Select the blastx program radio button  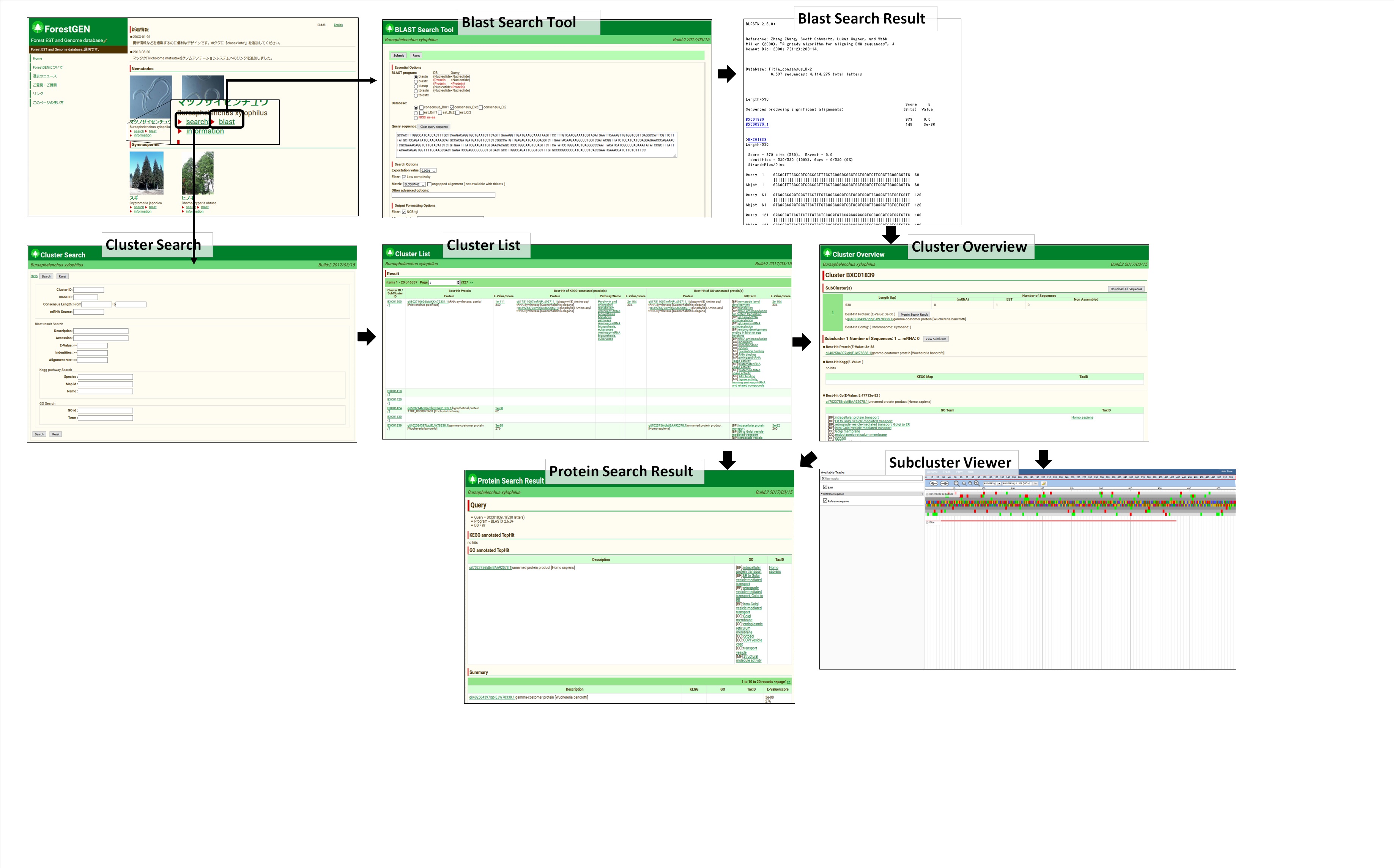[x=416, y=82]
